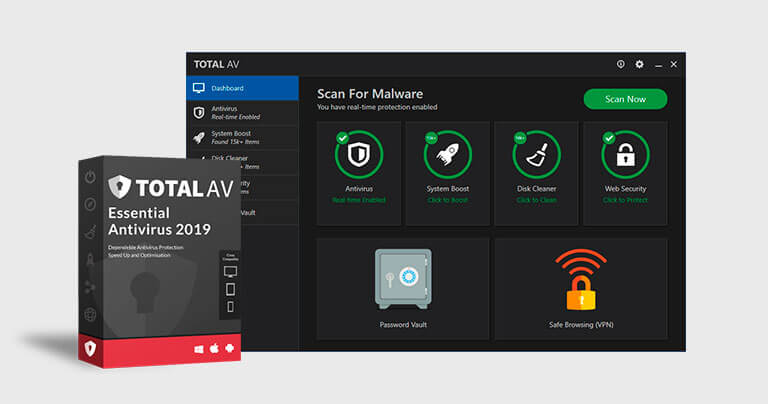Click the Android logo on the product box

tap(229, 348)
